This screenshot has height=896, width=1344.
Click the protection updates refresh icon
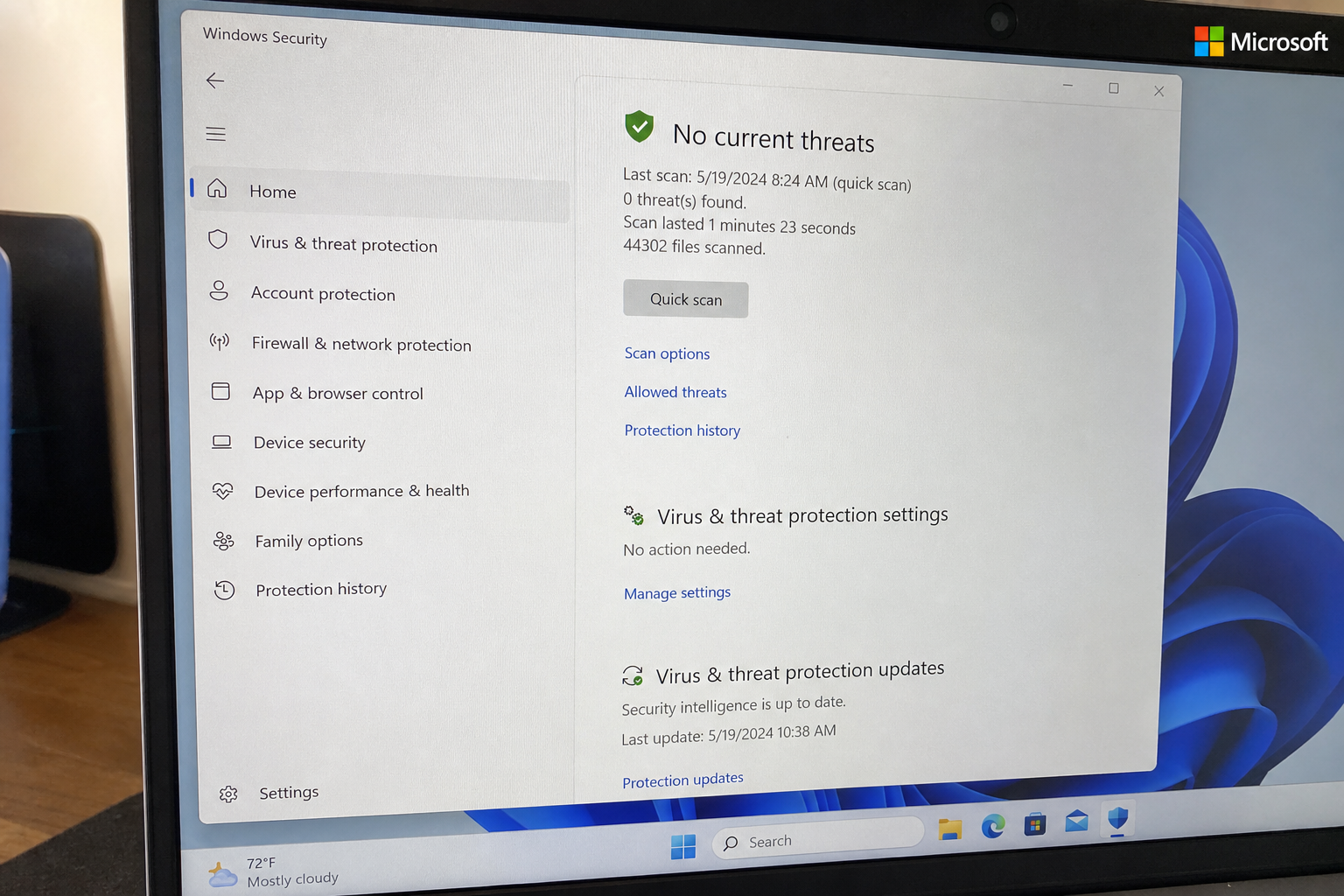633,675
